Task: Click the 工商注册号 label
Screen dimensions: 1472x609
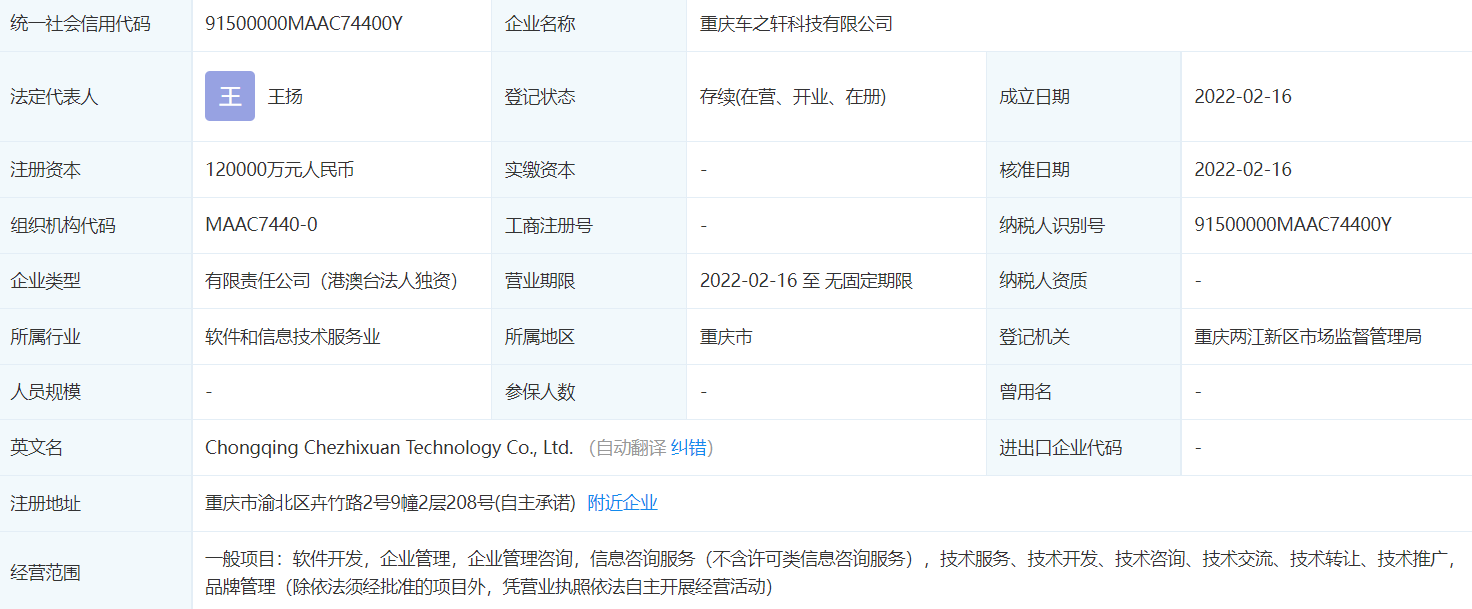Action: (549, 226)
